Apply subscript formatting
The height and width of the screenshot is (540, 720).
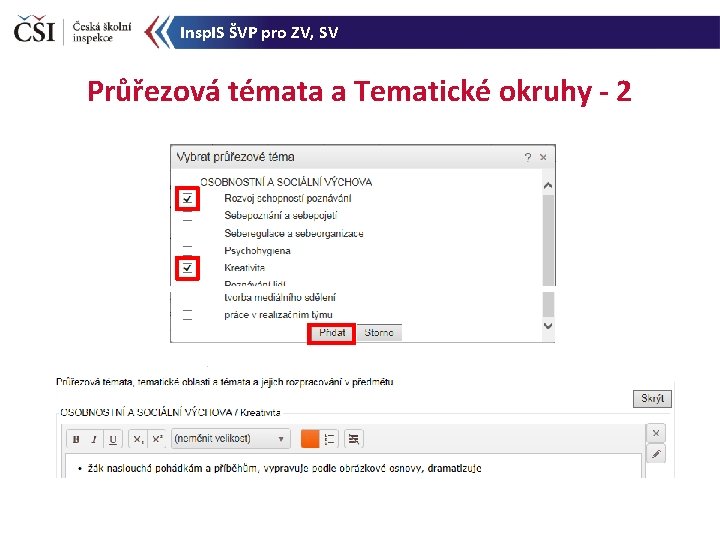(138, 439)
